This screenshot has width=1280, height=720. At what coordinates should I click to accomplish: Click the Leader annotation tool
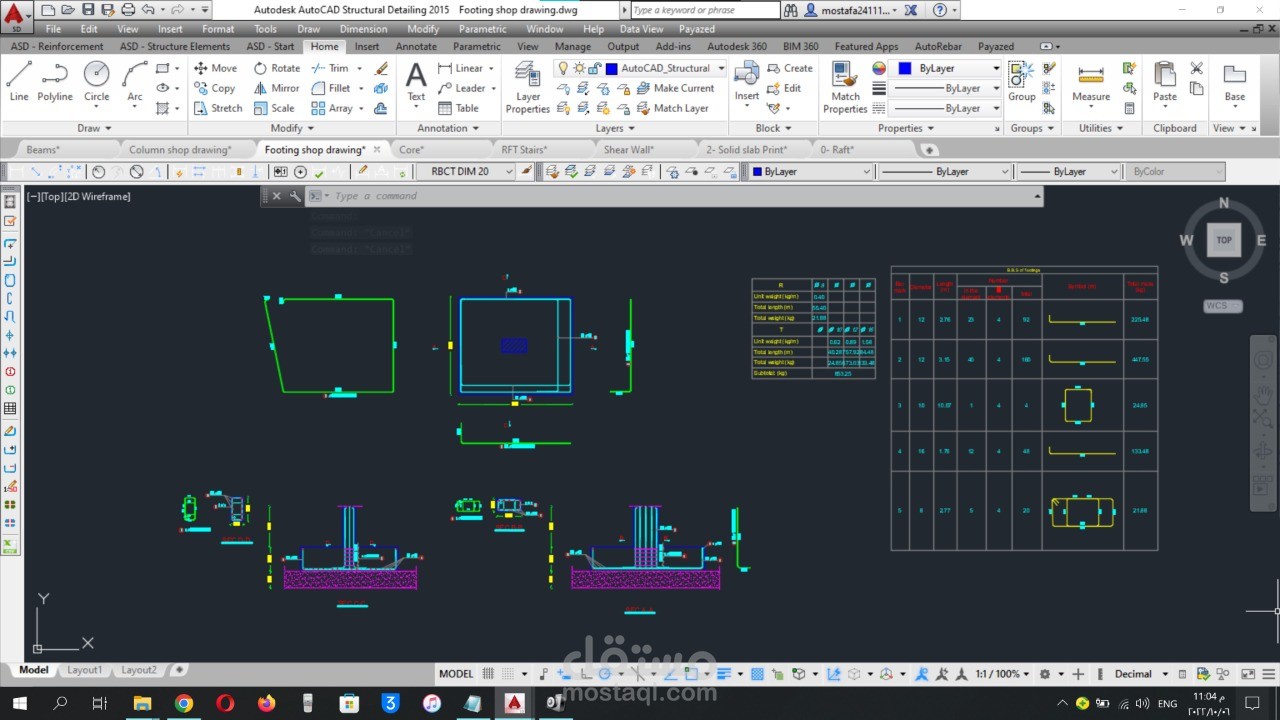(462, 88)
